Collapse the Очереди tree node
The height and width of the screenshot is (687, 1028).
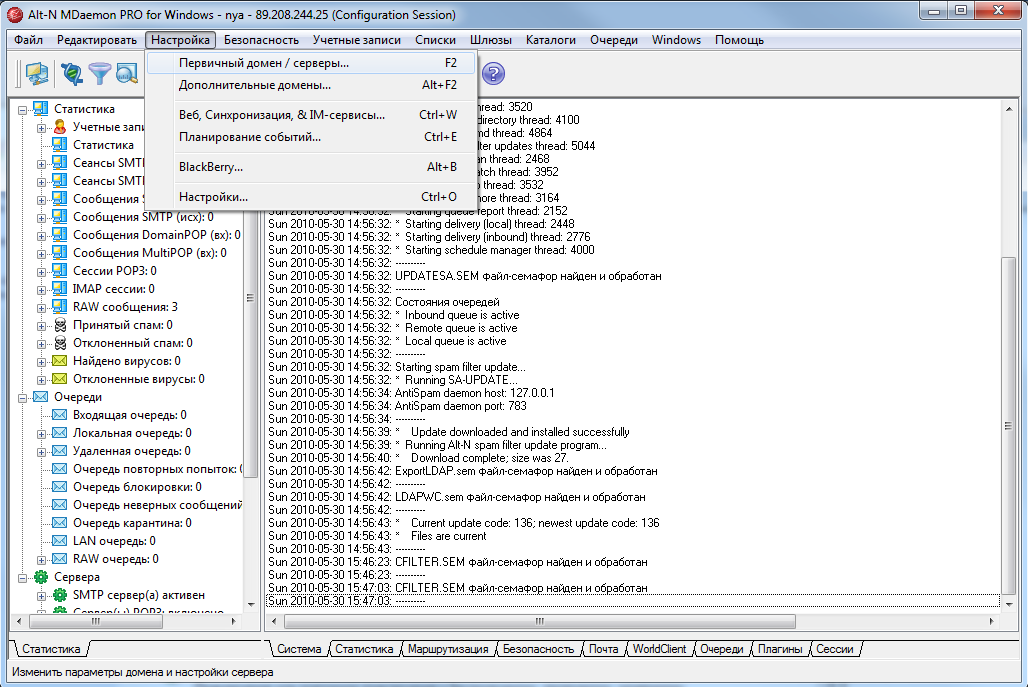coord(22,398)
